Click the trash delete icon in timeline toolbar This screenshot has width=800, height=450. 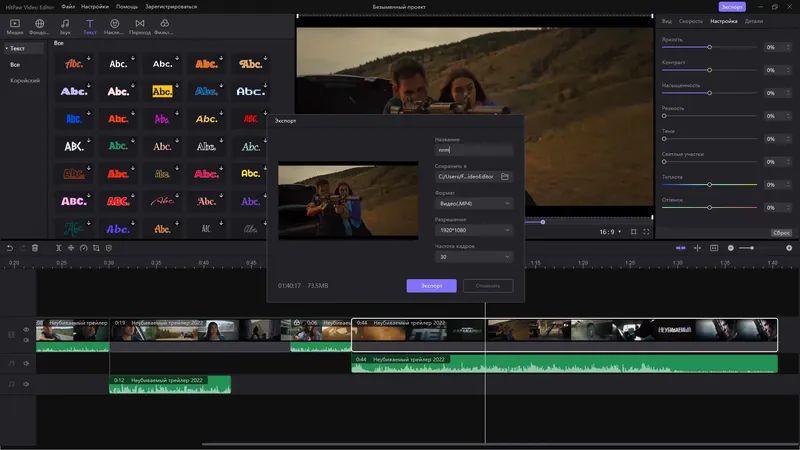coord(35,247)
